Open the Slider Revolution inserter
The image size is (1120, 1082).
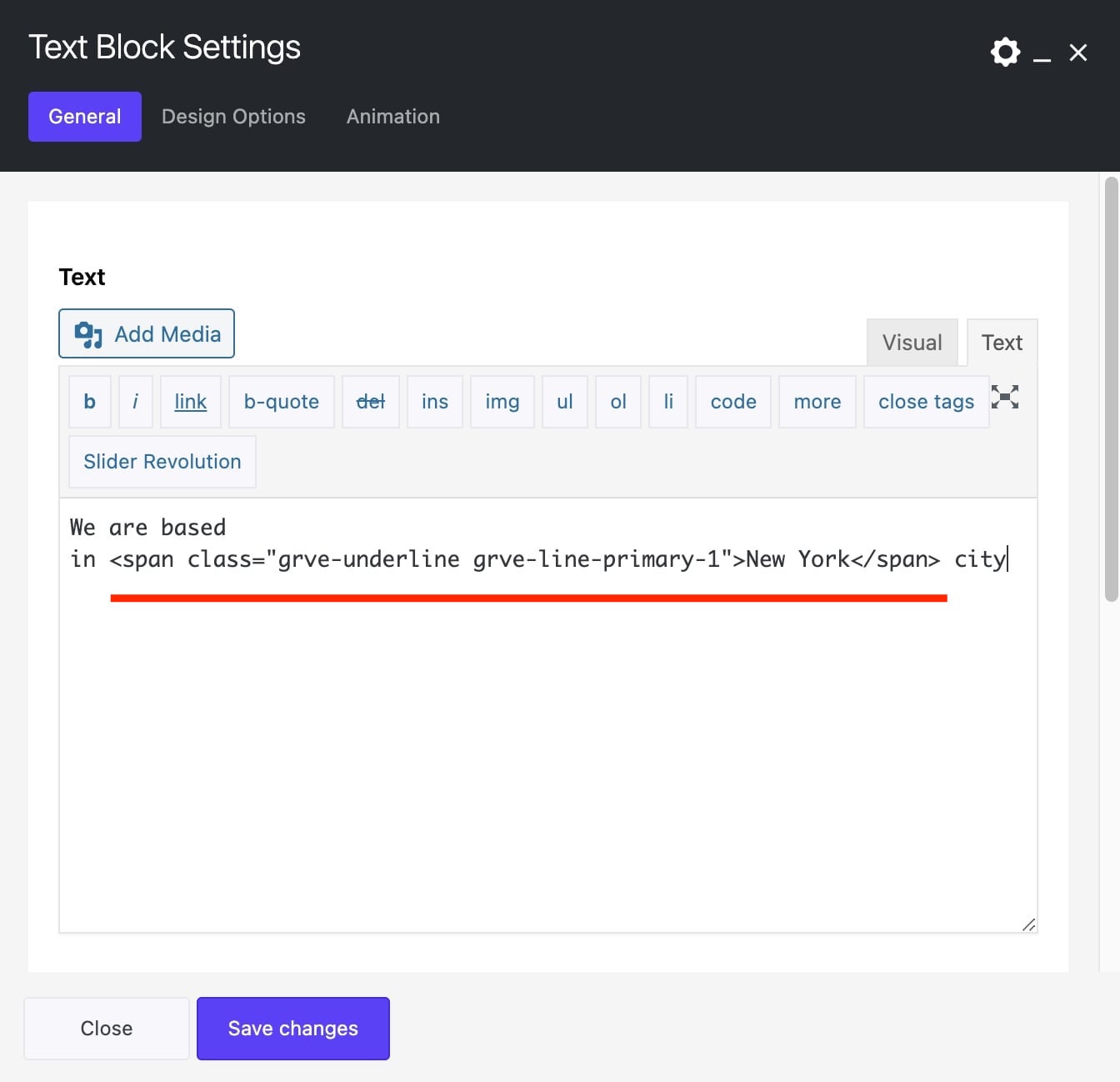point(162,461)
